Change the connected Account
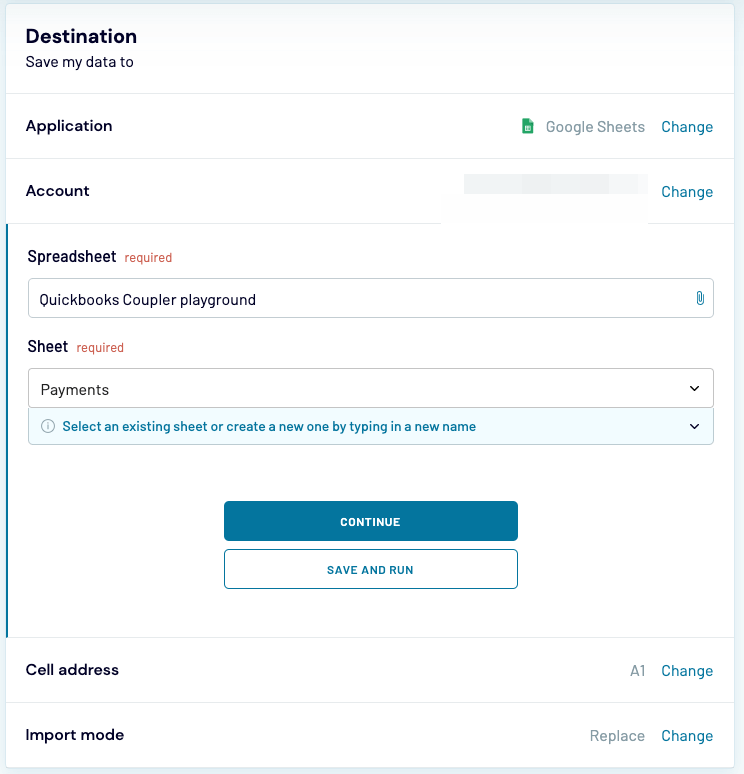Screen dimensions: 744x774 pyautogui.click(x=687, y=192)
